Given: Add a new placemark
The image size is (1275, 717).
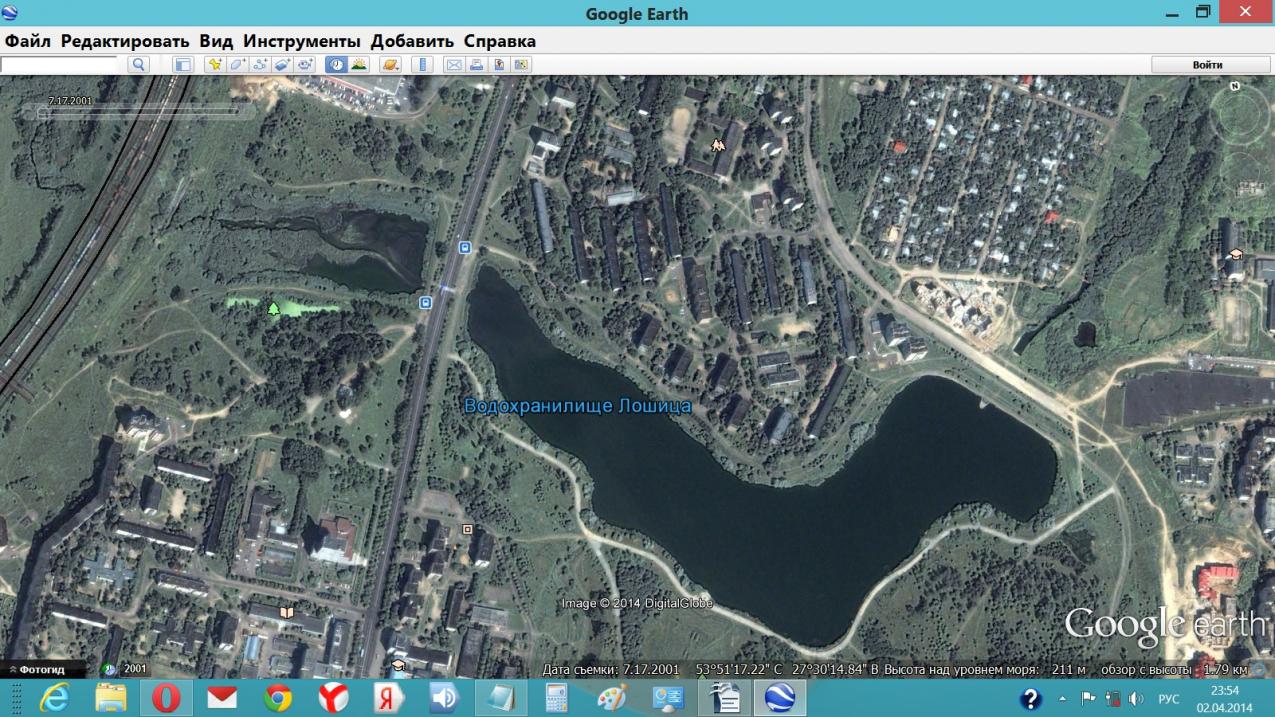Looking at the screenshot, I should click(214, 65).
